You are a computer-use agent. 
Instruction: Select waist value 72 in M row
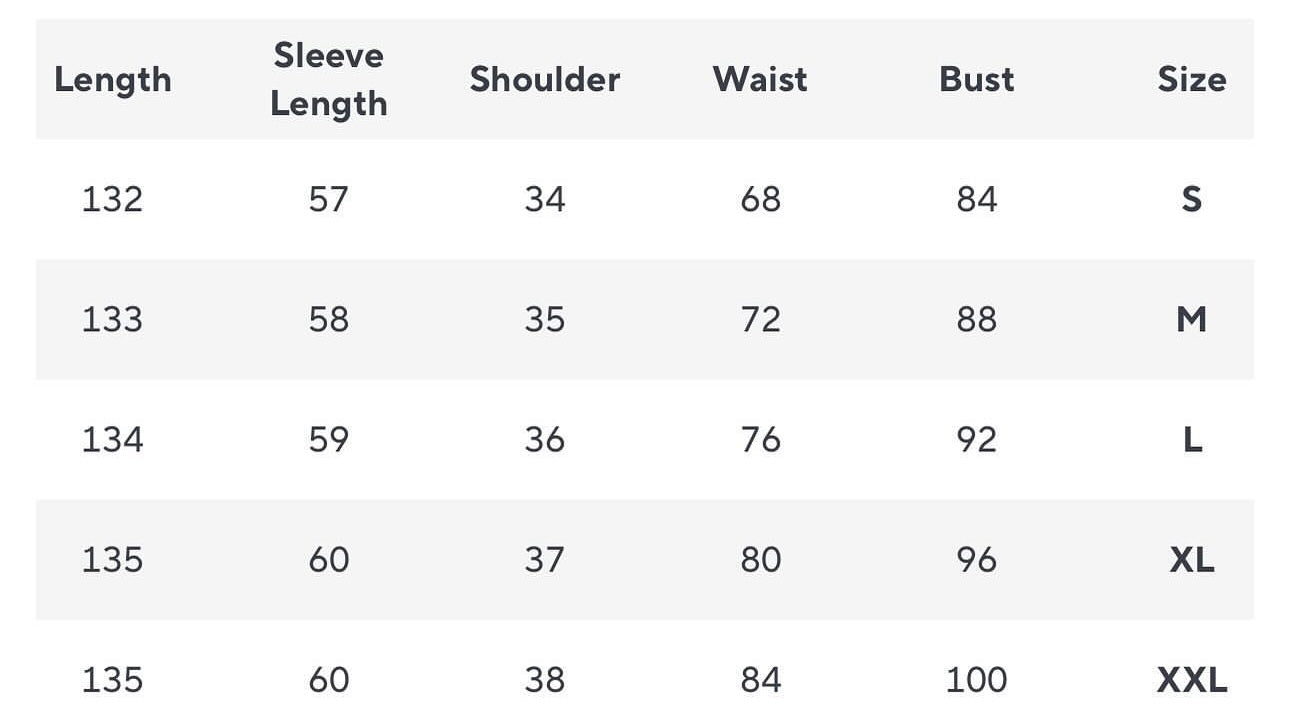click(760, 319)
